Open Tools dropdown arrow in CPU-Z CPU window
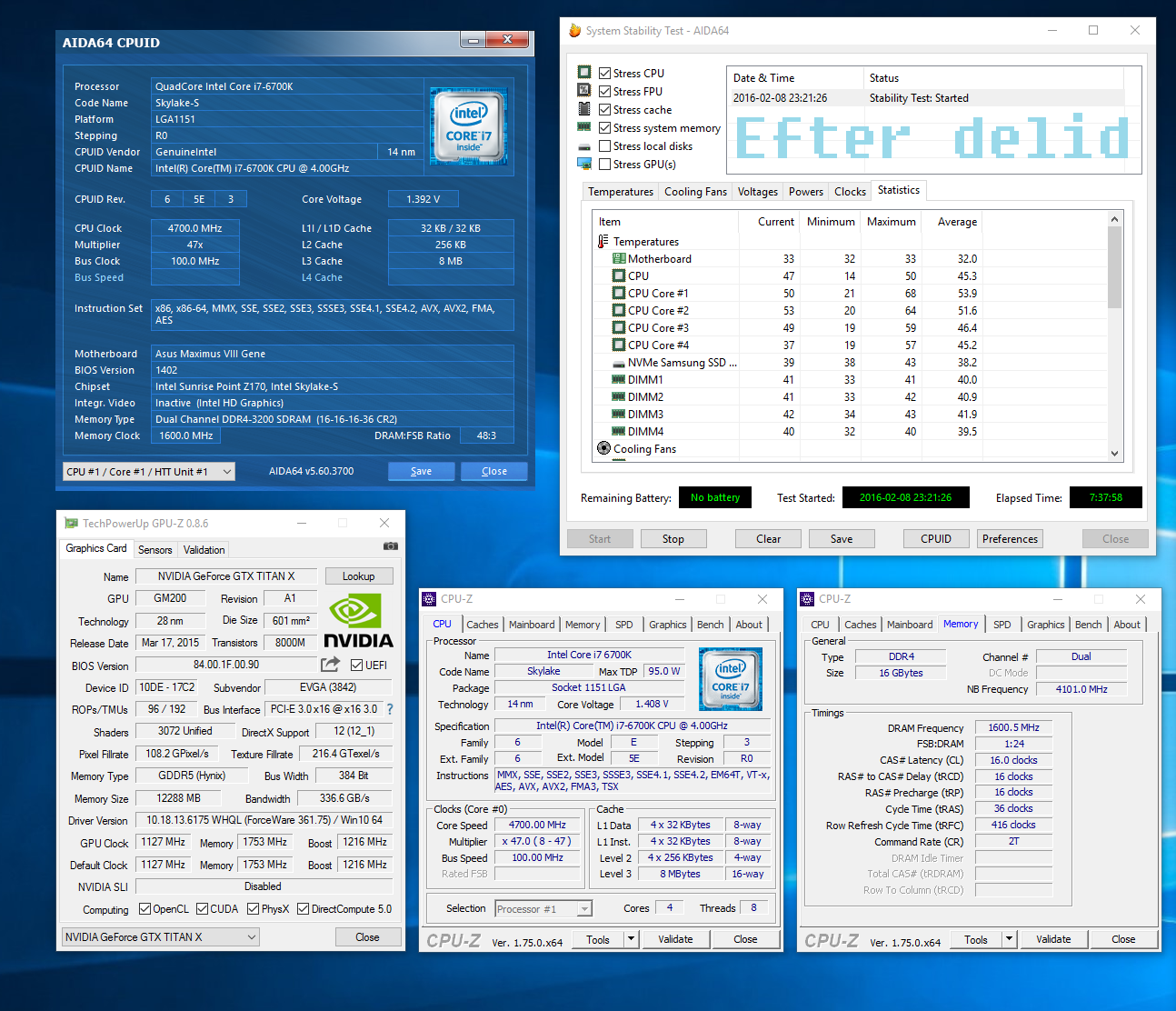1176x1011 pixels. coord(632,939)
